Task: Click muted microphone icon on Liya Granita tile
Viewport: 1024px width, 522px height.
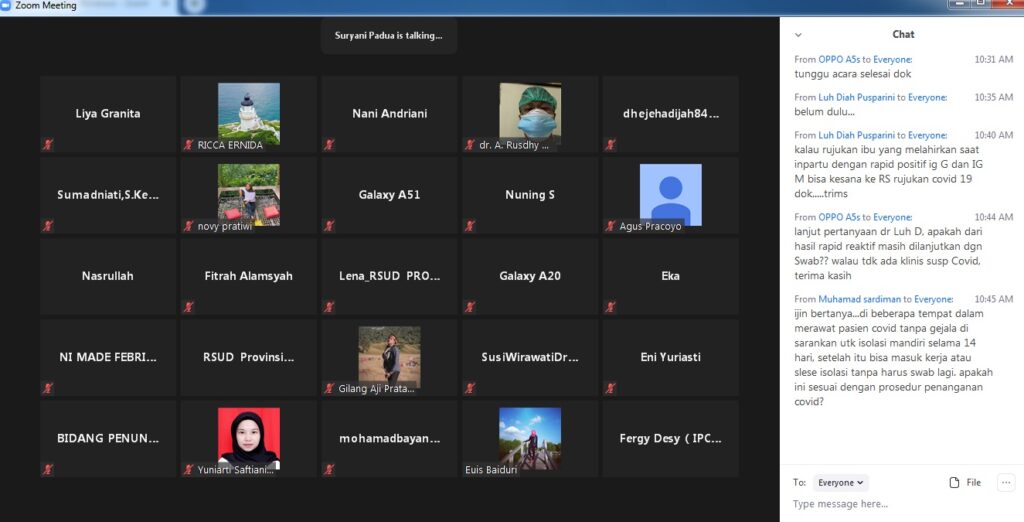Action: point(48,145)
